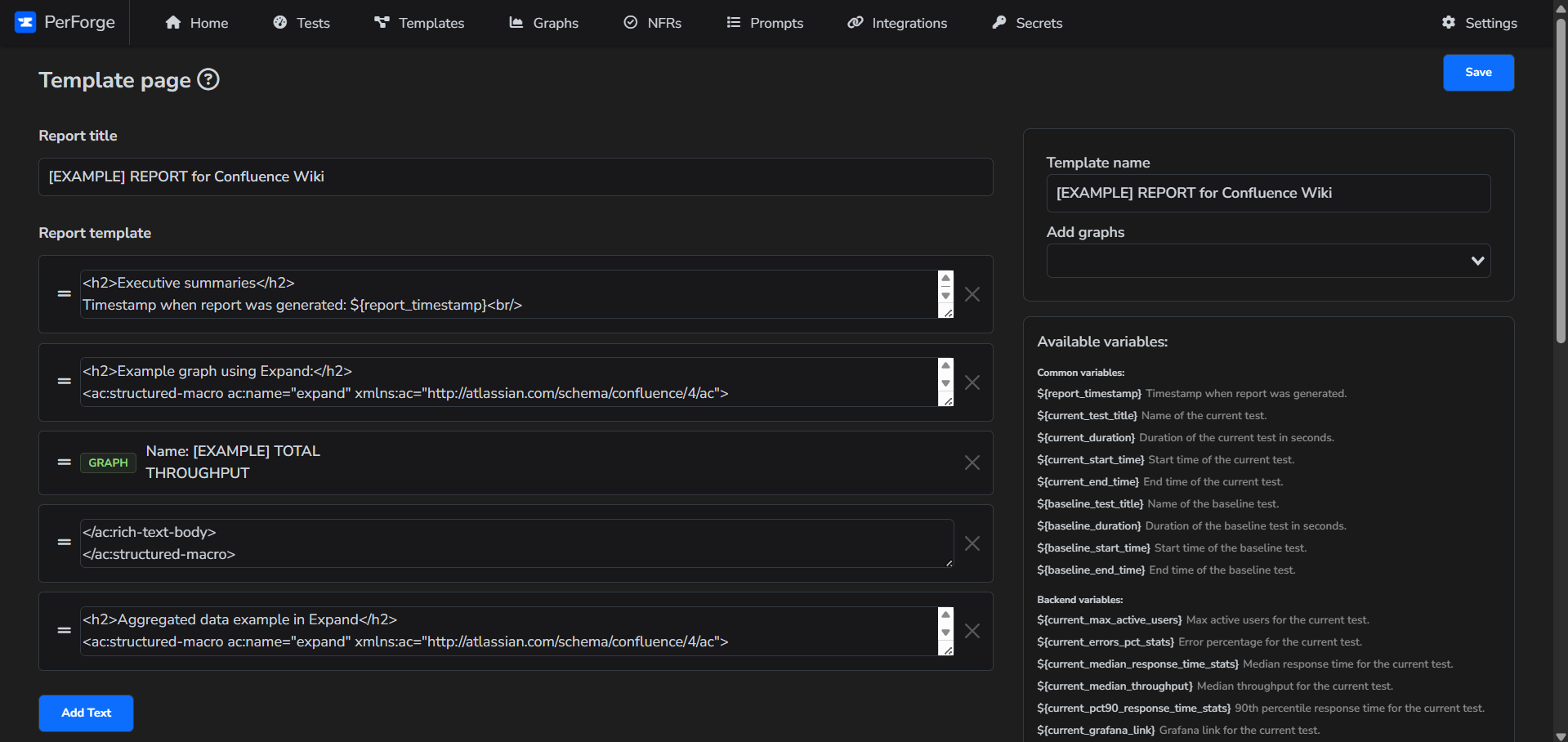
Task: Switch to the Prompts section
Action: click(734, 22)
